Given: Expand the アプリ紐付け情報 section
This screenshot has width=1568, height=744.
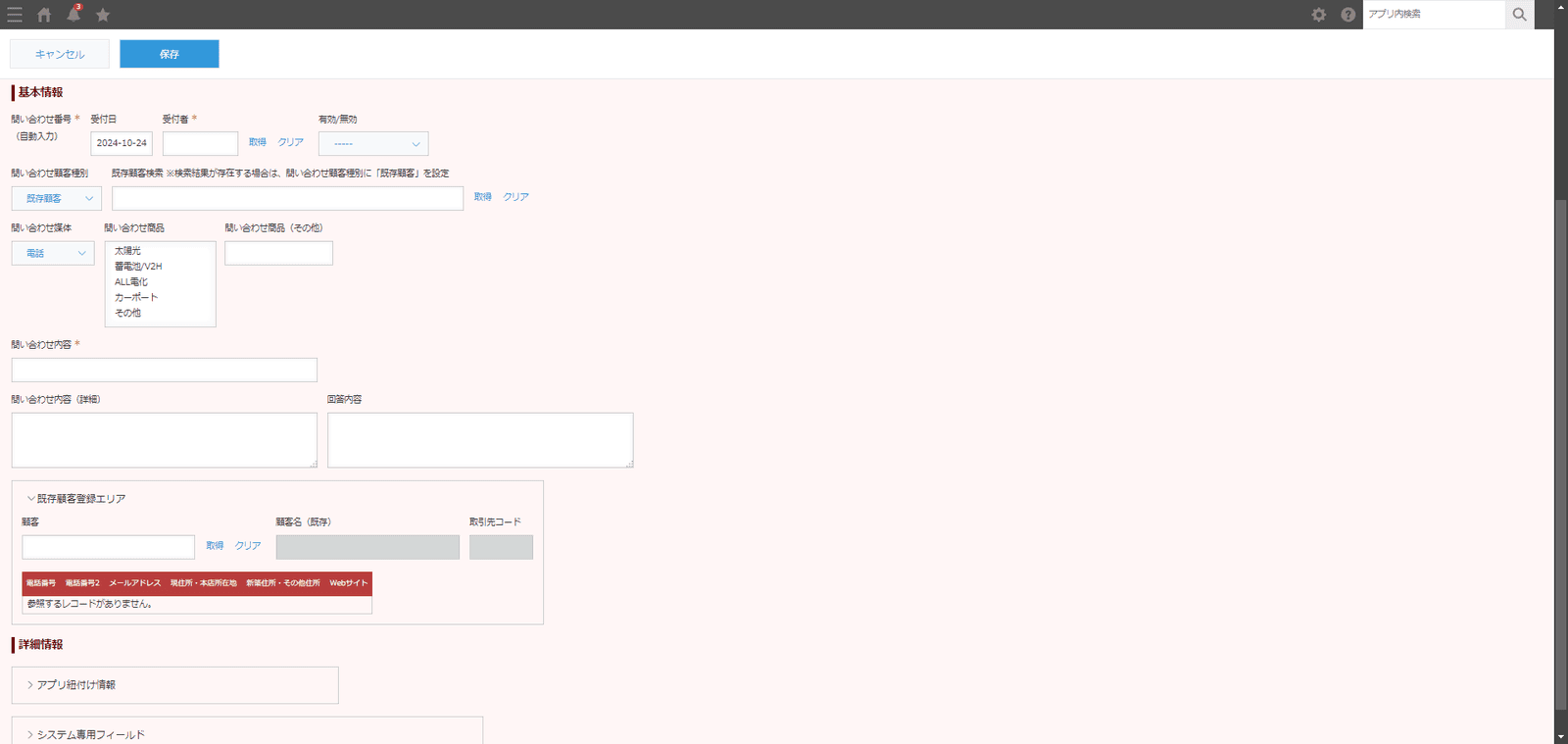Looking at the screenshot, I should point(72,685).
